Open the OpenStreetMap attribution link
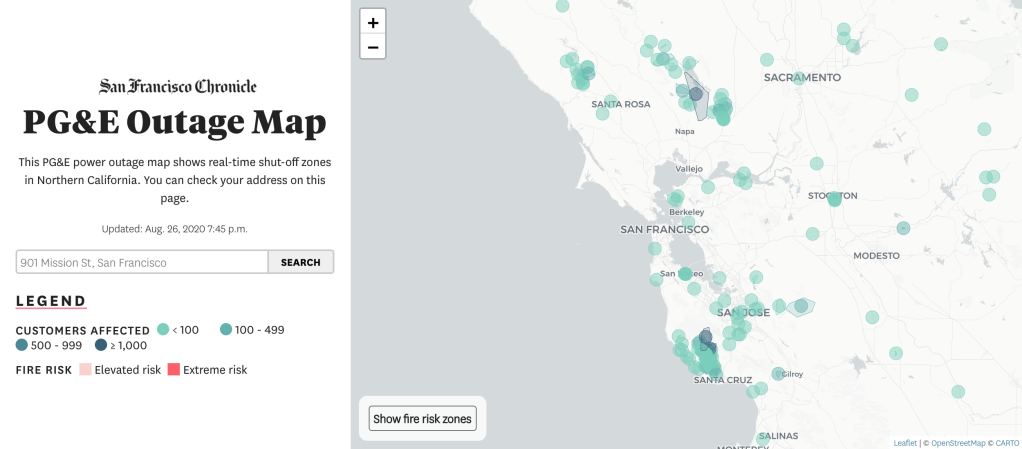The image size is (1022, 449). [958, 443]
